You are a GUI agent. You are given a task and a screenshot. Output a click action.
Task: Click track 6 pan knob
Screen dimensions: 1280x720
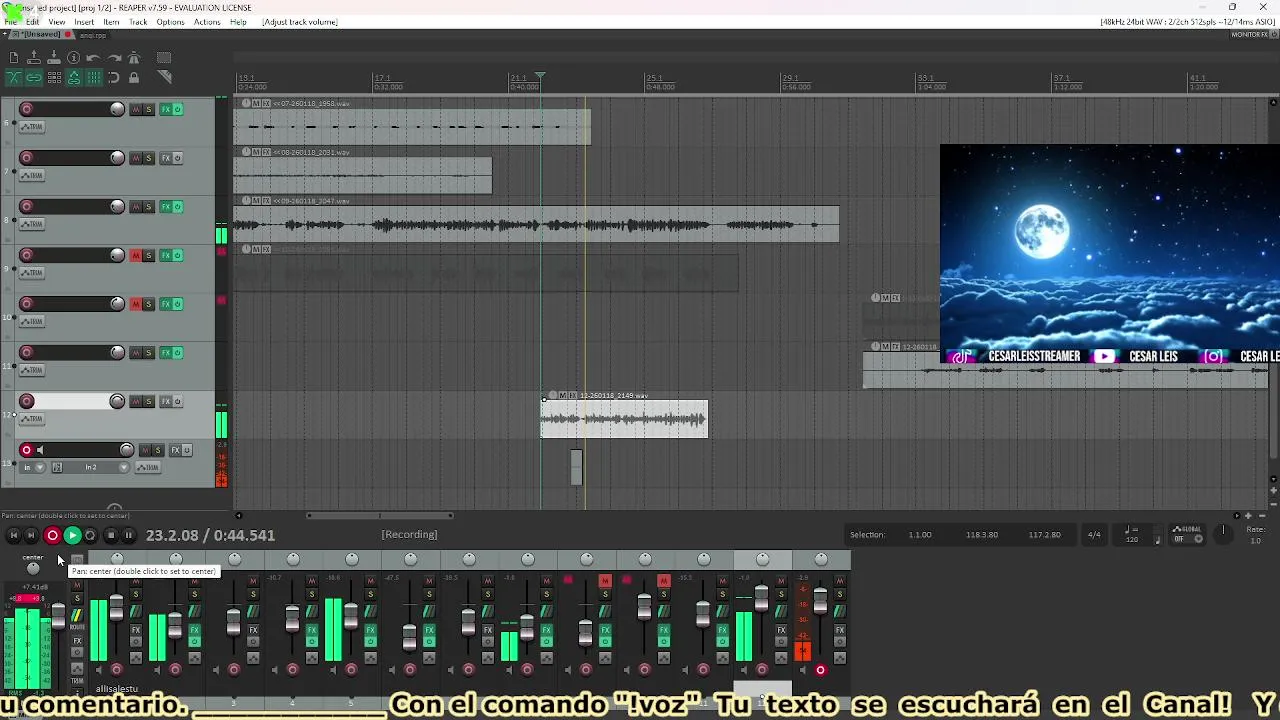[x=117, y=109]
